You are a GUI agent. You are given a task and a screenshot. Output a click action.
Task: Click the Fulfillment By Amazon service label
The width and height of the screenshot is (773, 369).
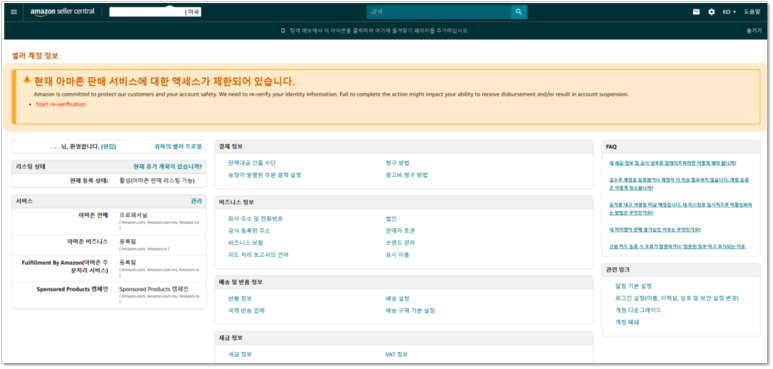click(x=65, y=266)
